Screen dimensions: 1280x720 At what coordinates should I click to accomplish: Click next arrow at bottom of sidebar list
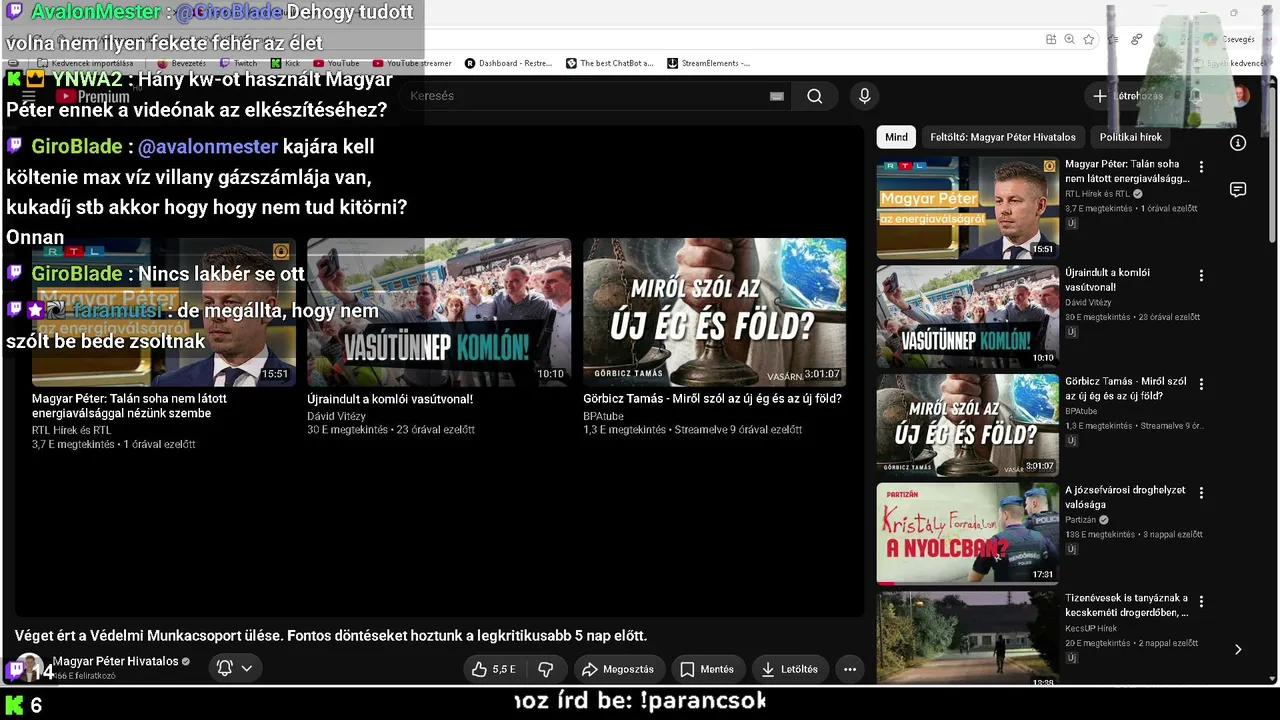click(1238, 649)
